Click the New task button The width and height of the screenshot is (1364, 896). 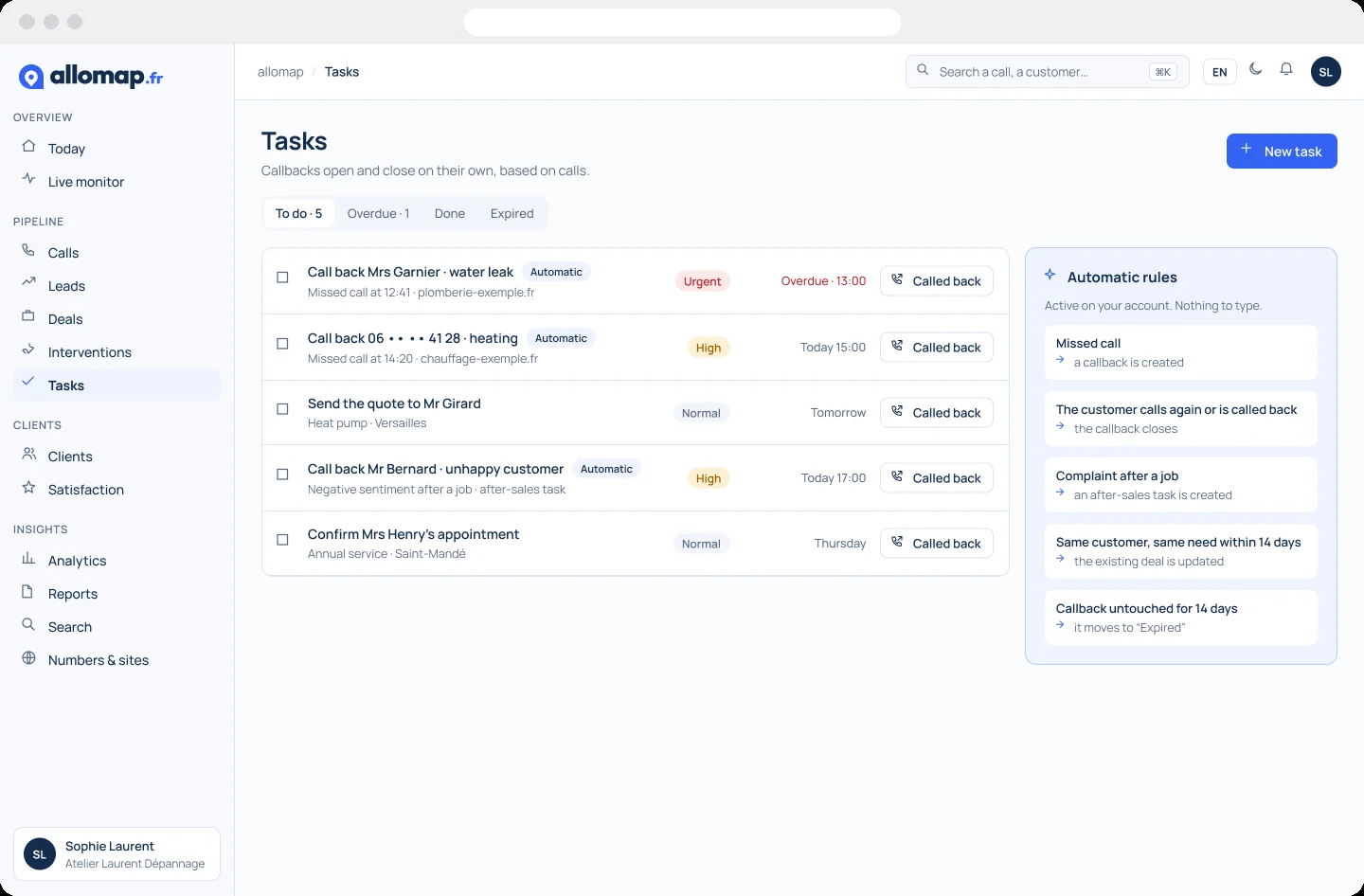(1282, 152)
